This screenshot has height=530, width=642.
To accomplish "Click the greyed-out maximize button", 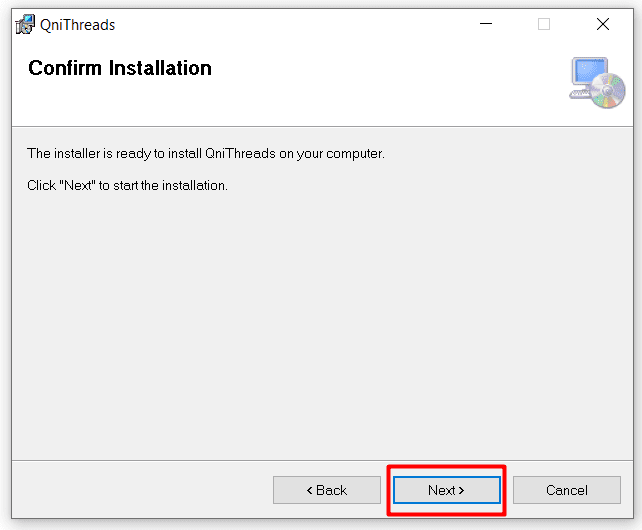I will (544, 24).
